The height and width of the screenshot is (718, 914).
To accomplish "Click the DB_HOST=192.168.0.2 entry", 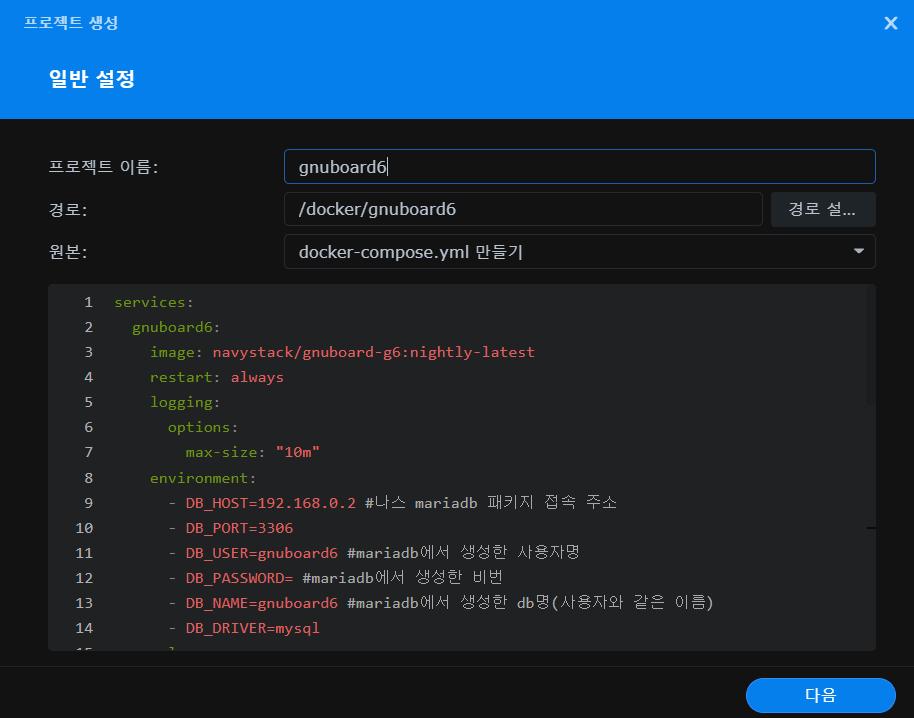I will click(270, 503).
